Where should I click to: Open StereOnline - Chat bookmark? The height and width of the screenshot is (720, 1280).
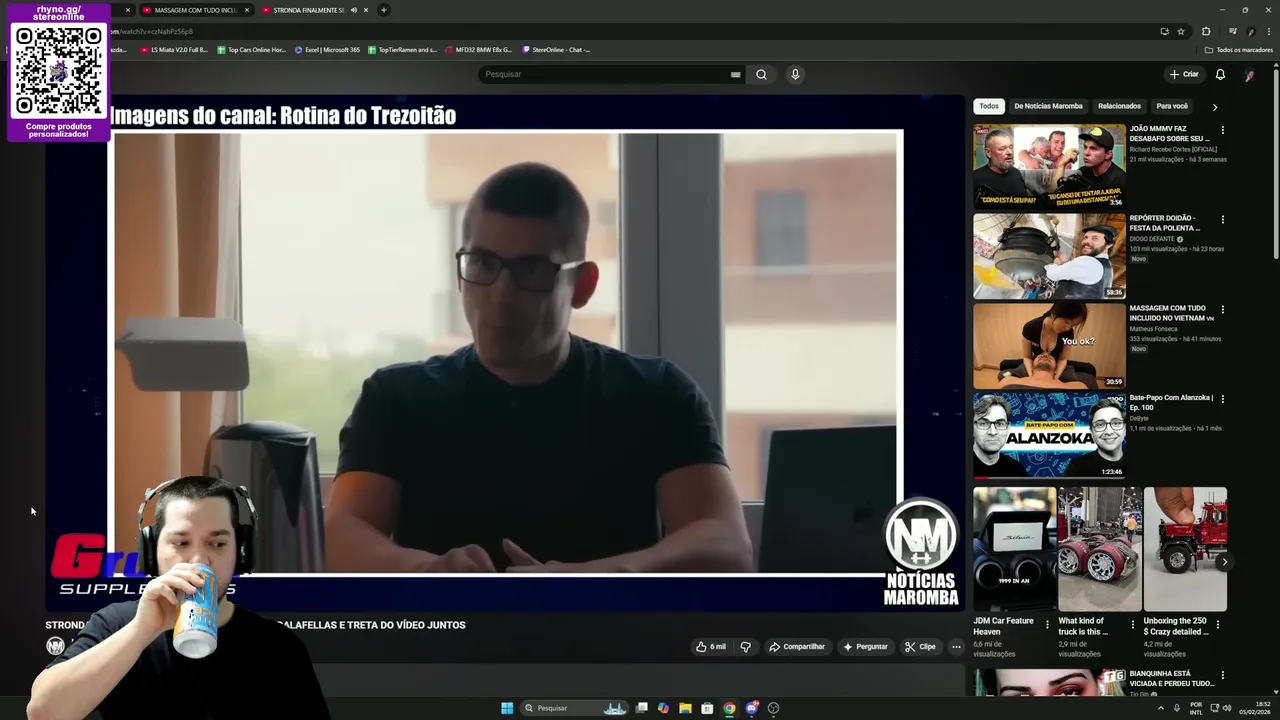coord(556,49)
